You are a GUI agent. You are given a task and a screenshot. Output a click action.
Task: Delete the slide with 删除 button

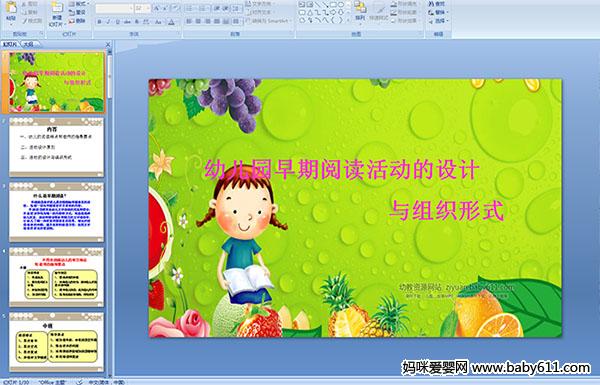(x=78, y=21)
